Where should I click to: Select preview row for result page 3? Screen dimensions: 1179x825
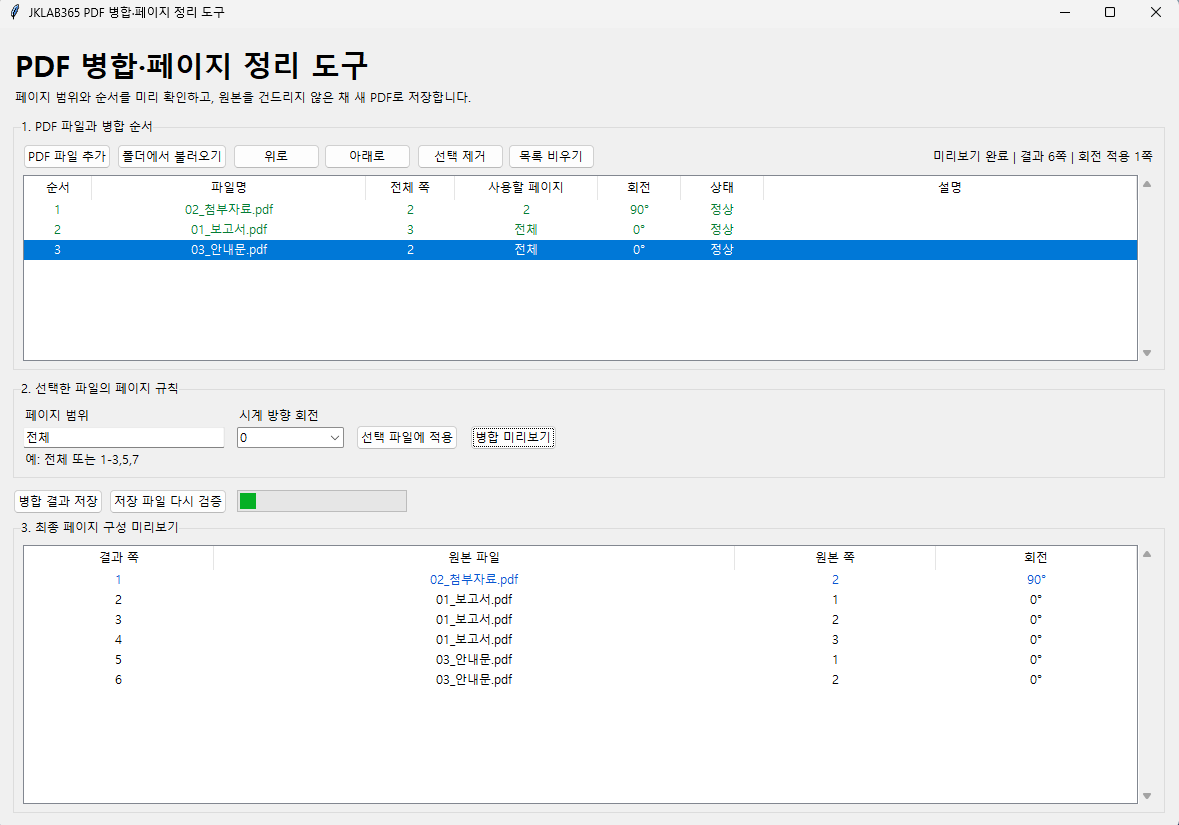(x=580, y=620)
